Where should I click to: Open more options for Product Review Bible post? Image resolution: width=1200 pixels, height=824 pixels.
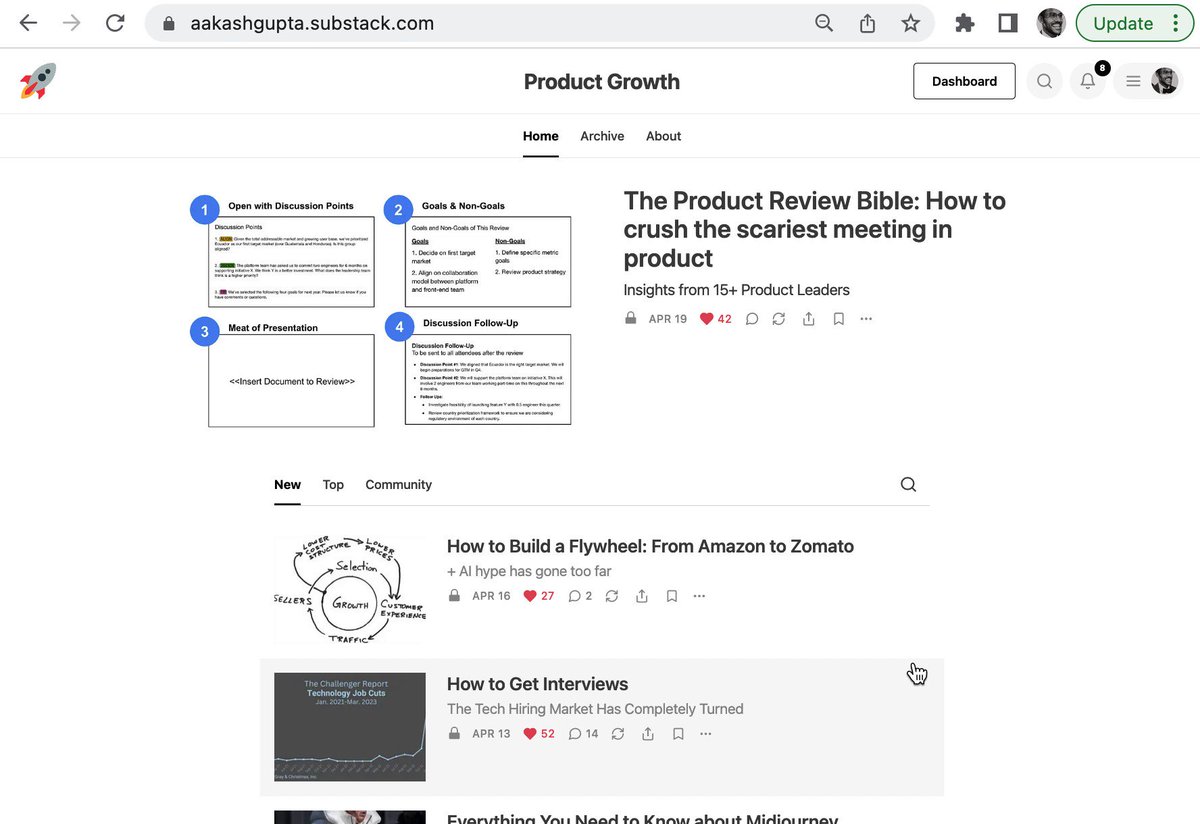click(866, 319)
